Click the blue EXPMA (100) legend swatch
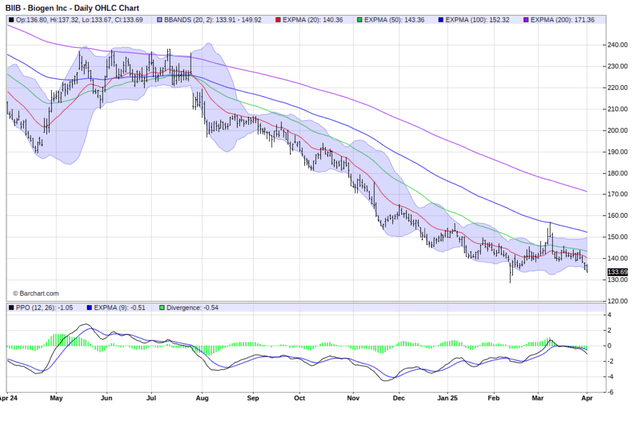The height and width of the screenshot is (431, 640). click(x=441, y=20)
